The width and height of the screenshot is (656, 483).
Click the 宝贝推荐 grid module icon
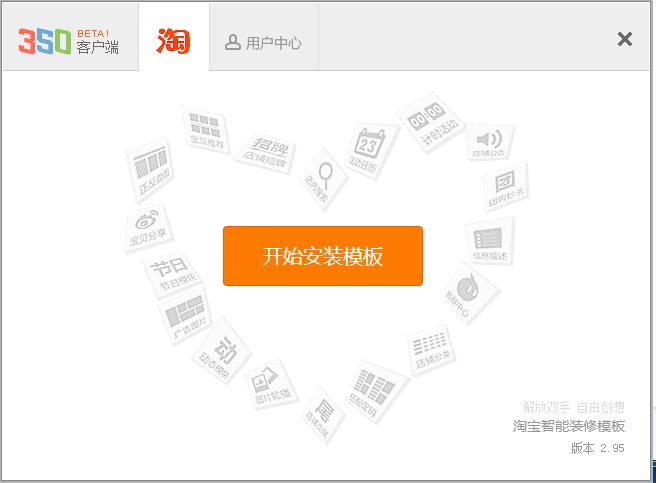(x=206, y=131)
